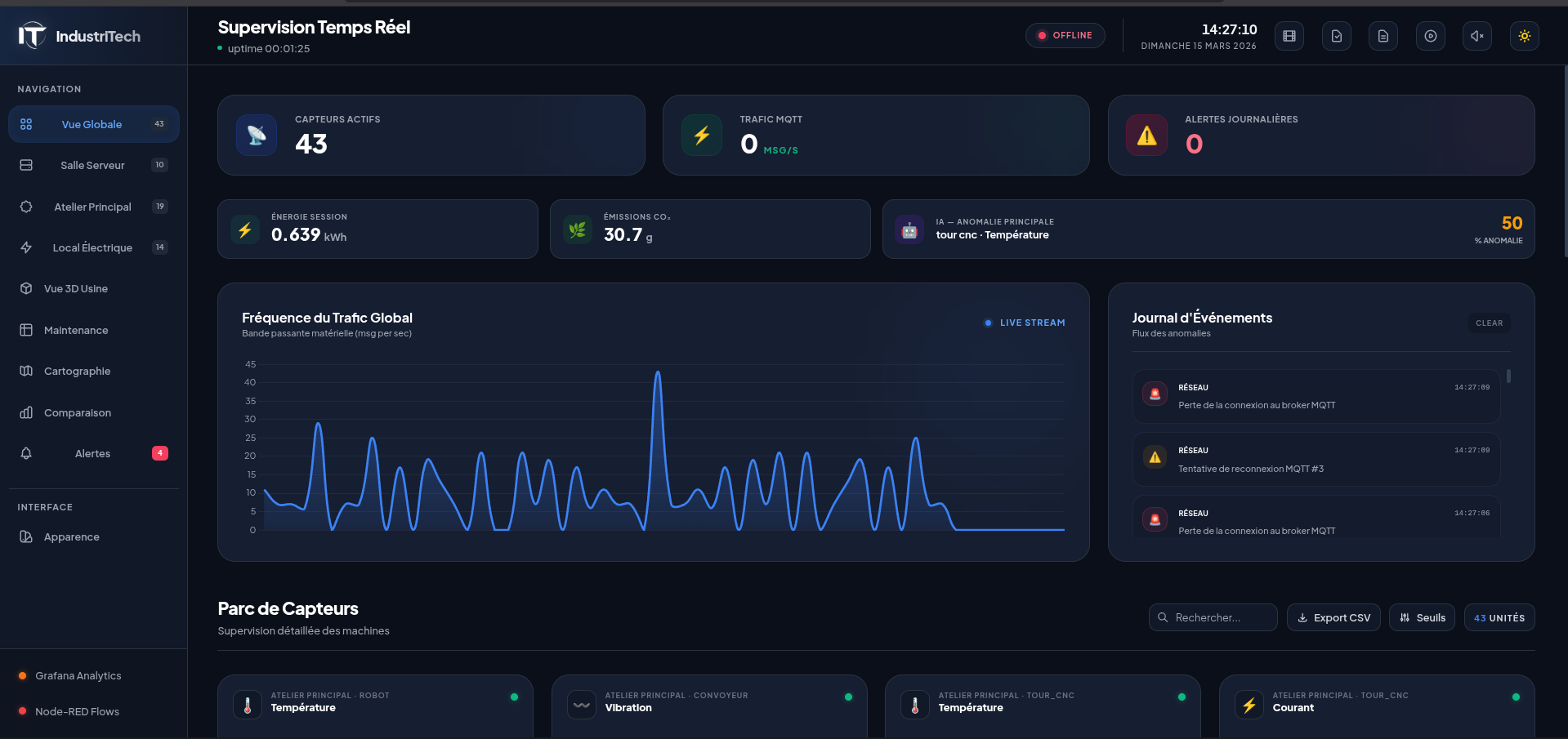Expand the 43 UNITÉS counter
Screen dimensions: 1568x739
coord(1499,617)
